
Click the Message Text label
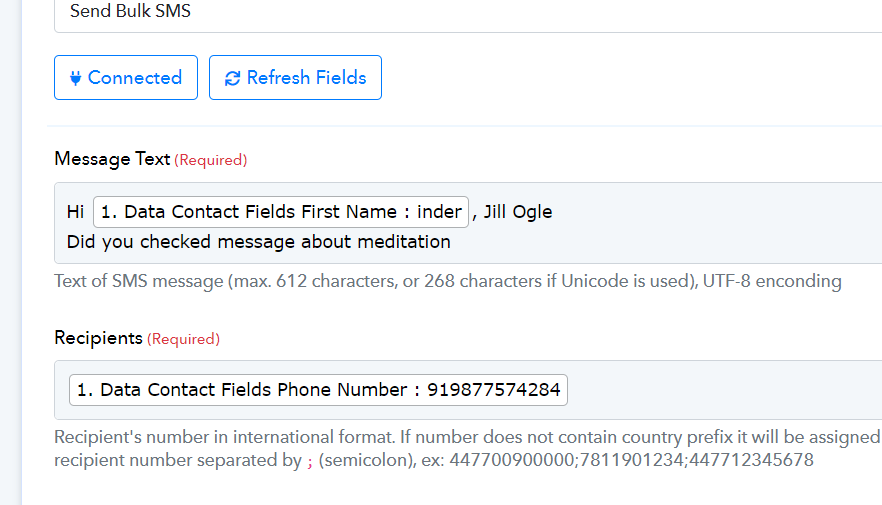click(x=112, y=159)
